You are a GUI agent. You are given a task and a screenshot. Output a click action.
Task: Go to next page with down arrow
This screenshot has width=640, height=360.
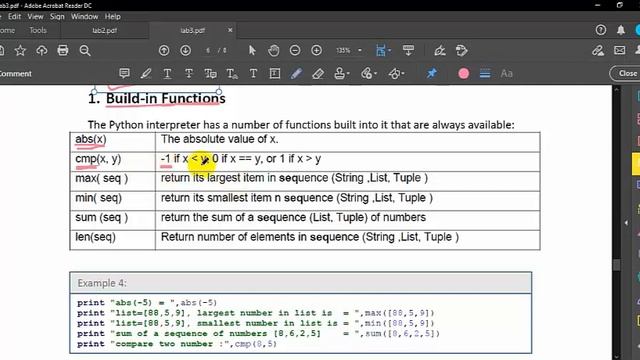185,51
